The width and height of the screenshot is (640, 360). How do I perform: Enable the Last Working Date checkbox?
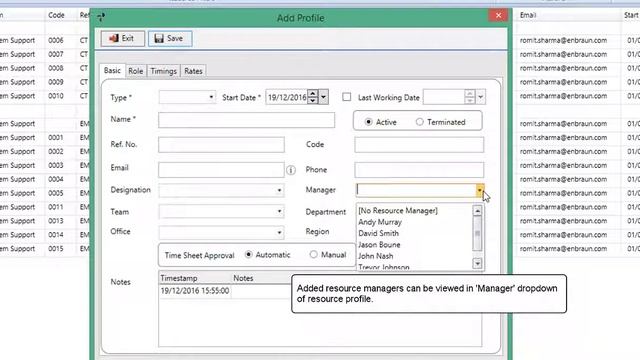[x=347, y=97]
